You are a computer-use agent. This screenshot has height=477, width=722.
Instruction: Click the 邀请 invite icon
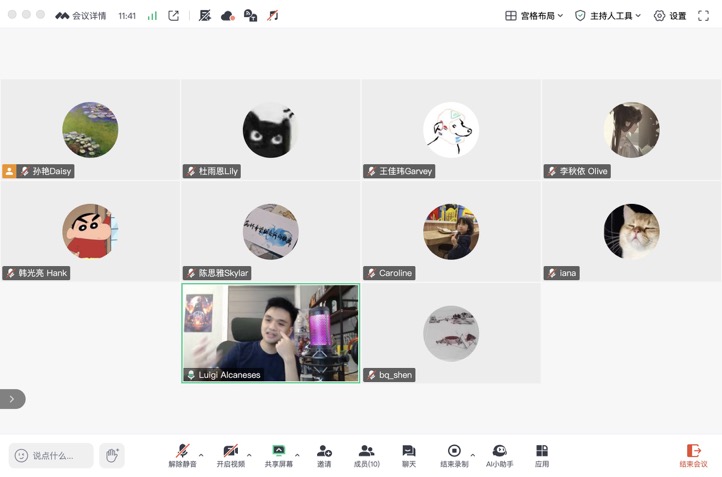pos(324,452)
